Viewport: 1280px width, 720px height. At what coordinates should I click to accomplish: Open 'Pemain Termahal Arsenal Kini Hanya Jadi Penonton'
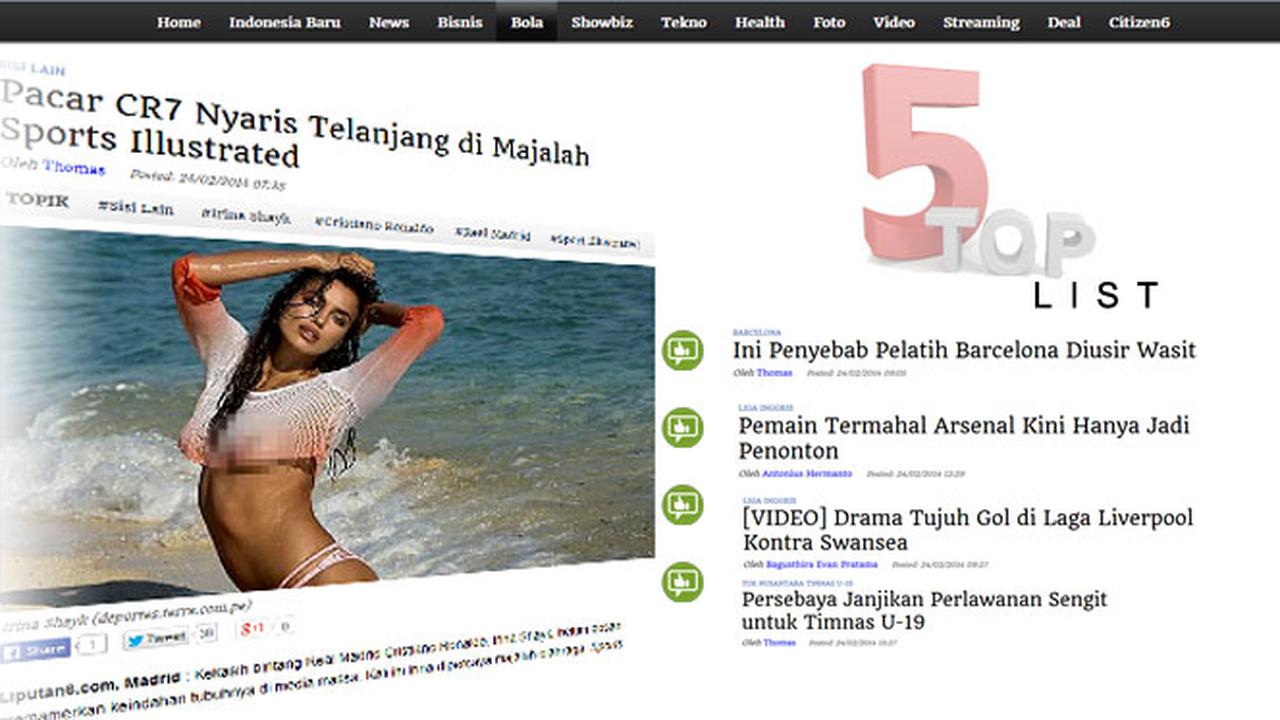pyautogui.click(x=964, y=438)
